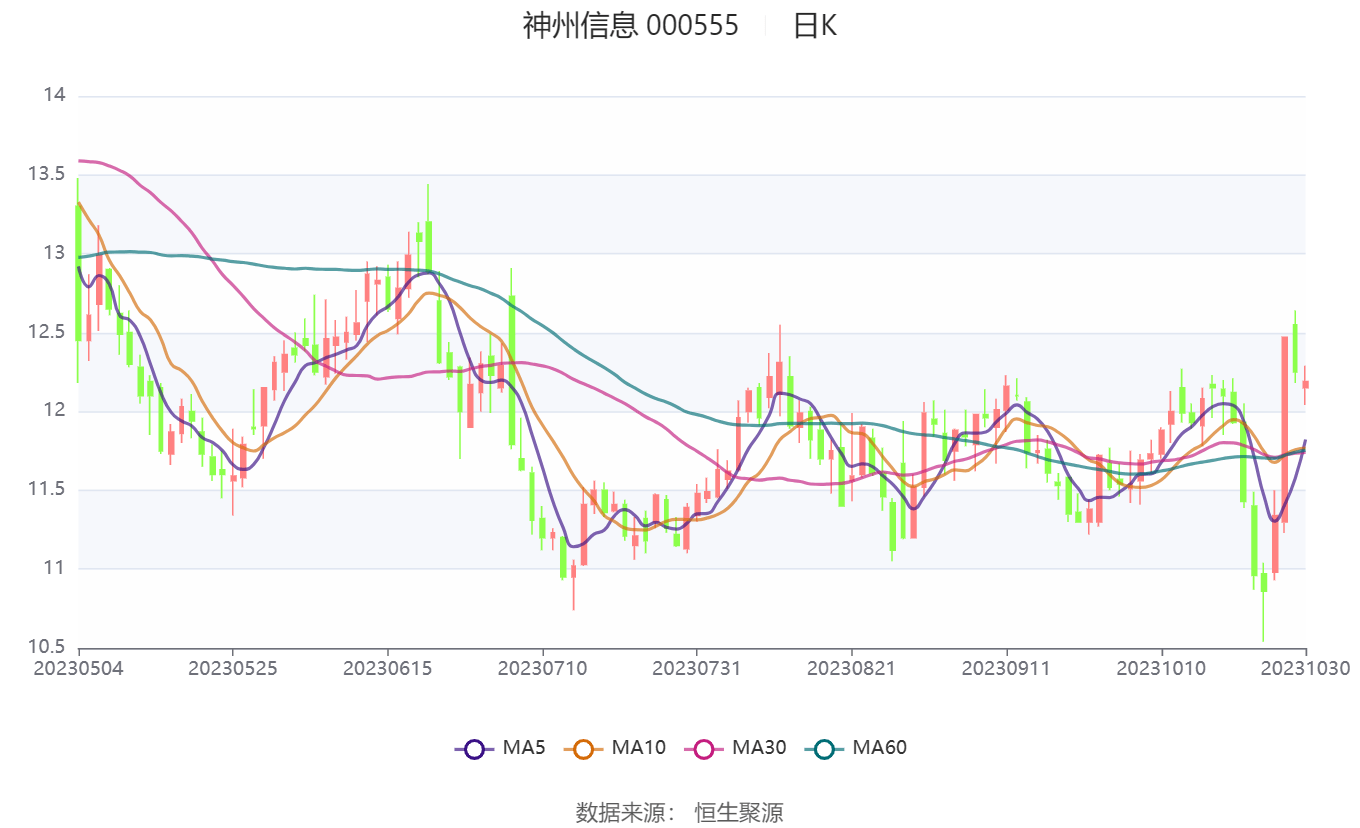
Task: Click the 20230821 date label
Action: pyautogui.click(x=851, y=668)
